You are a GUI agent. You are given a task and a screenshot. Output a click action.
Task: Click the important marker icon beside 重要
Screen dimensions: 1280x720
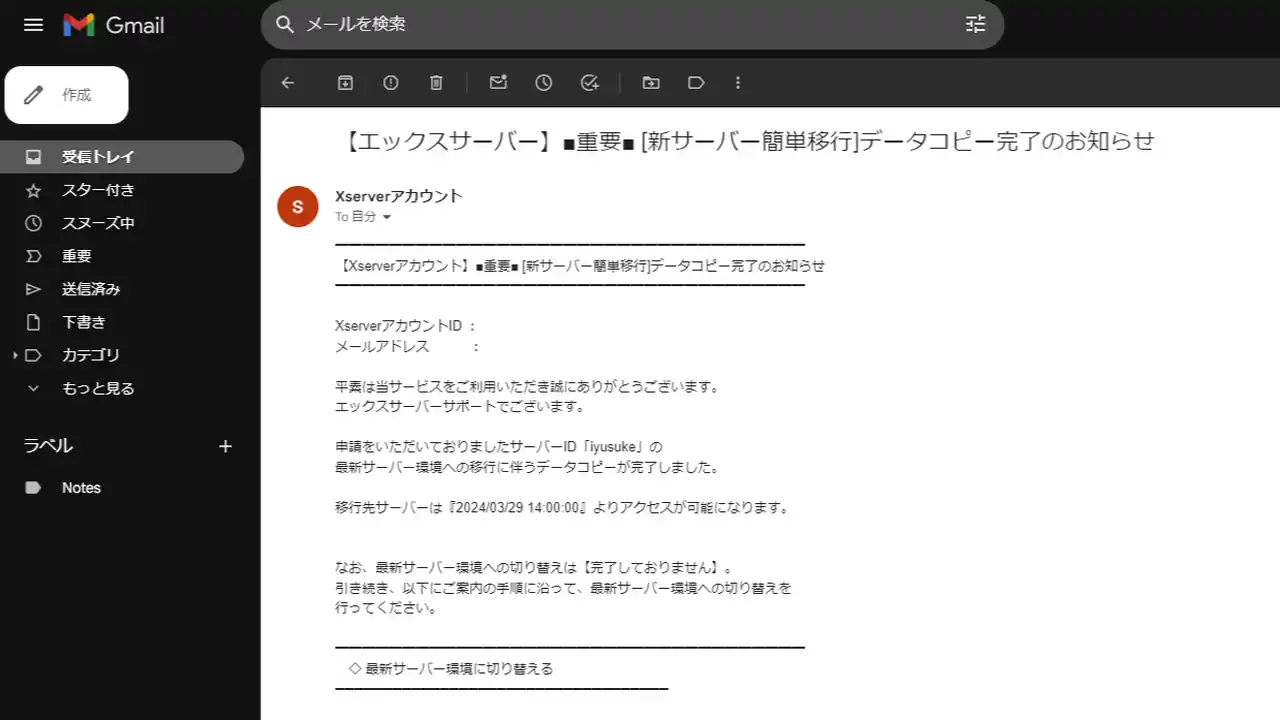[x=33, y=256]
